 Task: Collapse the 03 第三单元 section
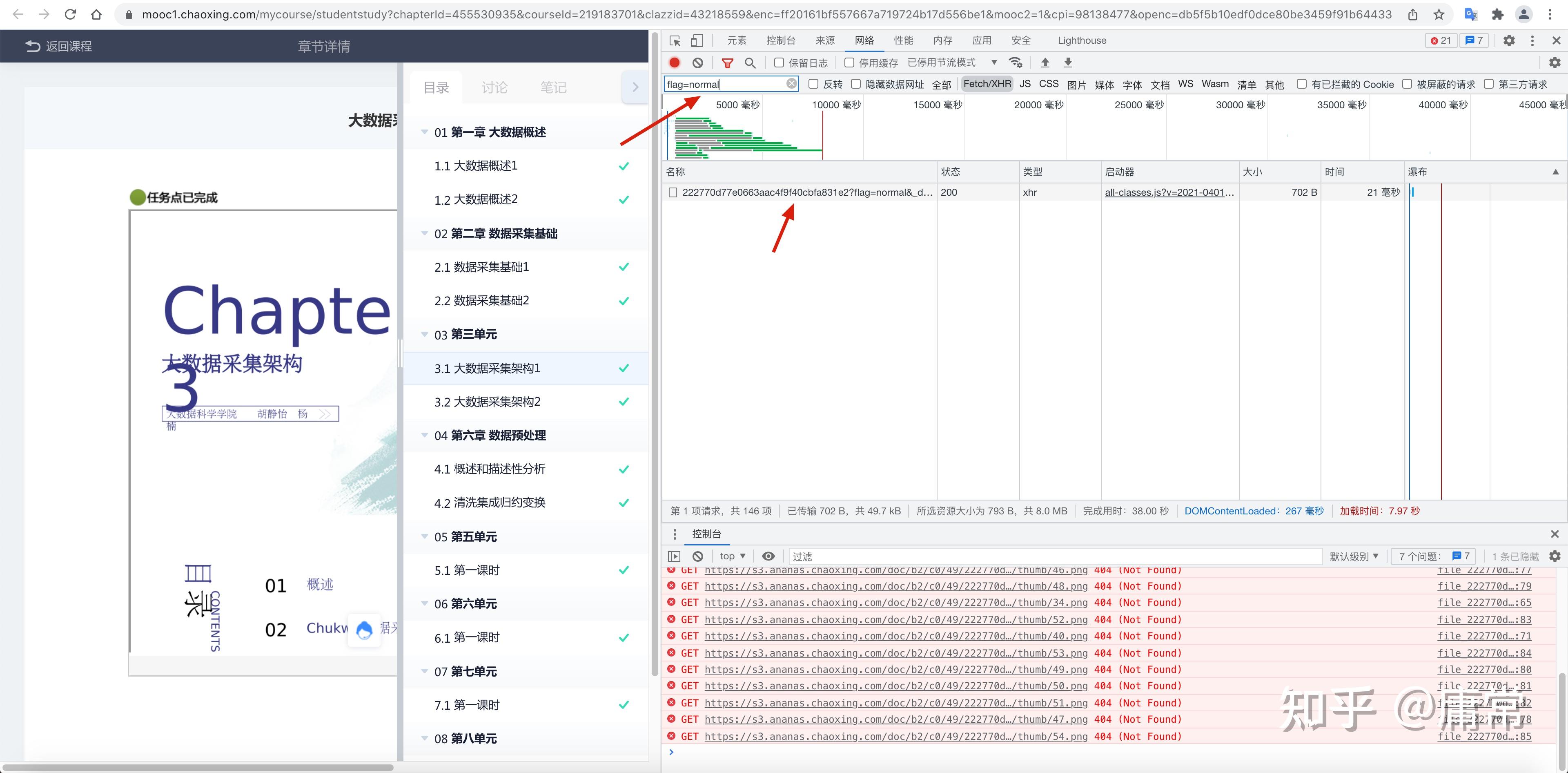tap(425, 335)
